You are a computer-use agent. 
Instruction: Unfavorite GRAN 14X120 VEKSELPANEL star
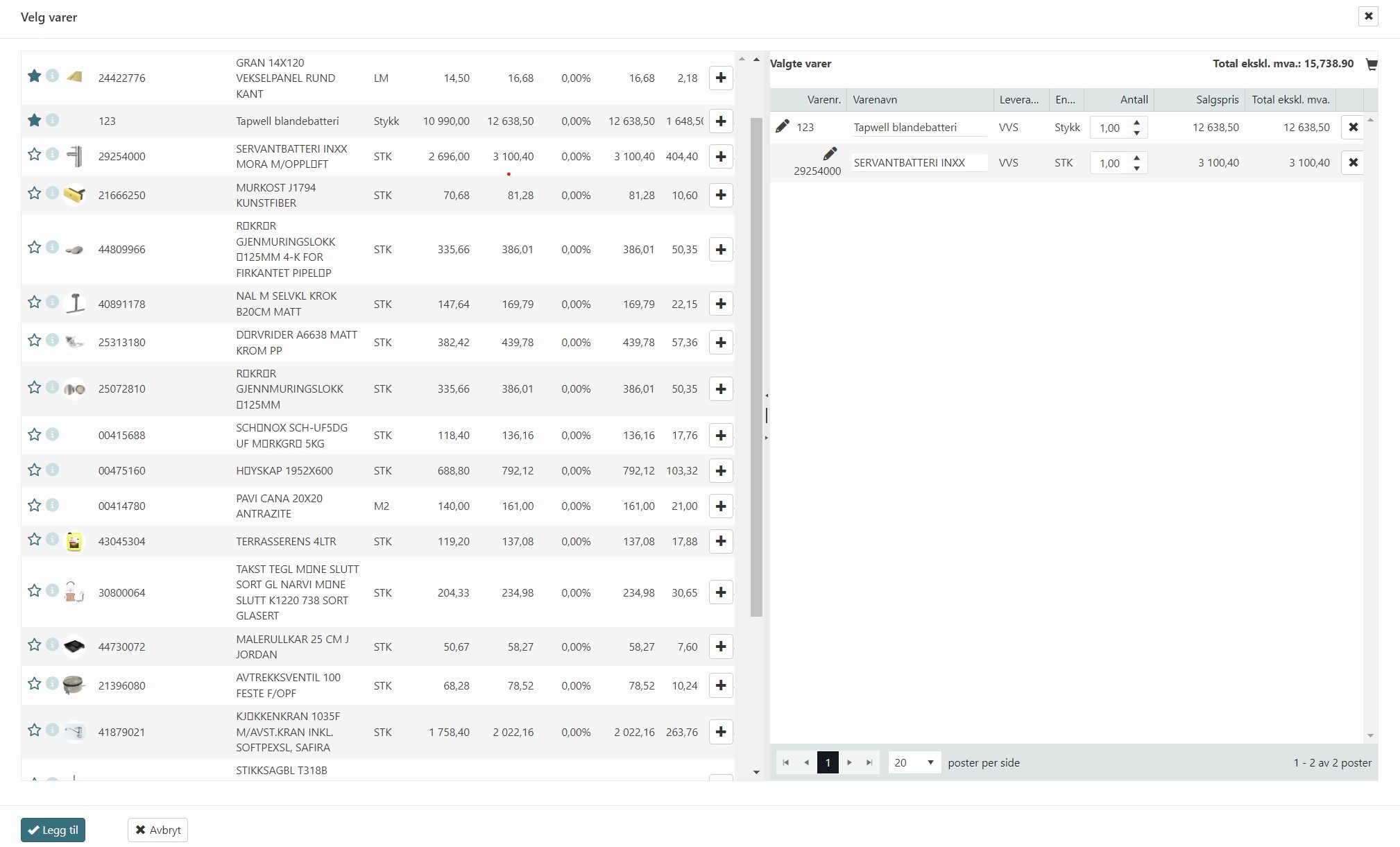(x=34, y=76)
